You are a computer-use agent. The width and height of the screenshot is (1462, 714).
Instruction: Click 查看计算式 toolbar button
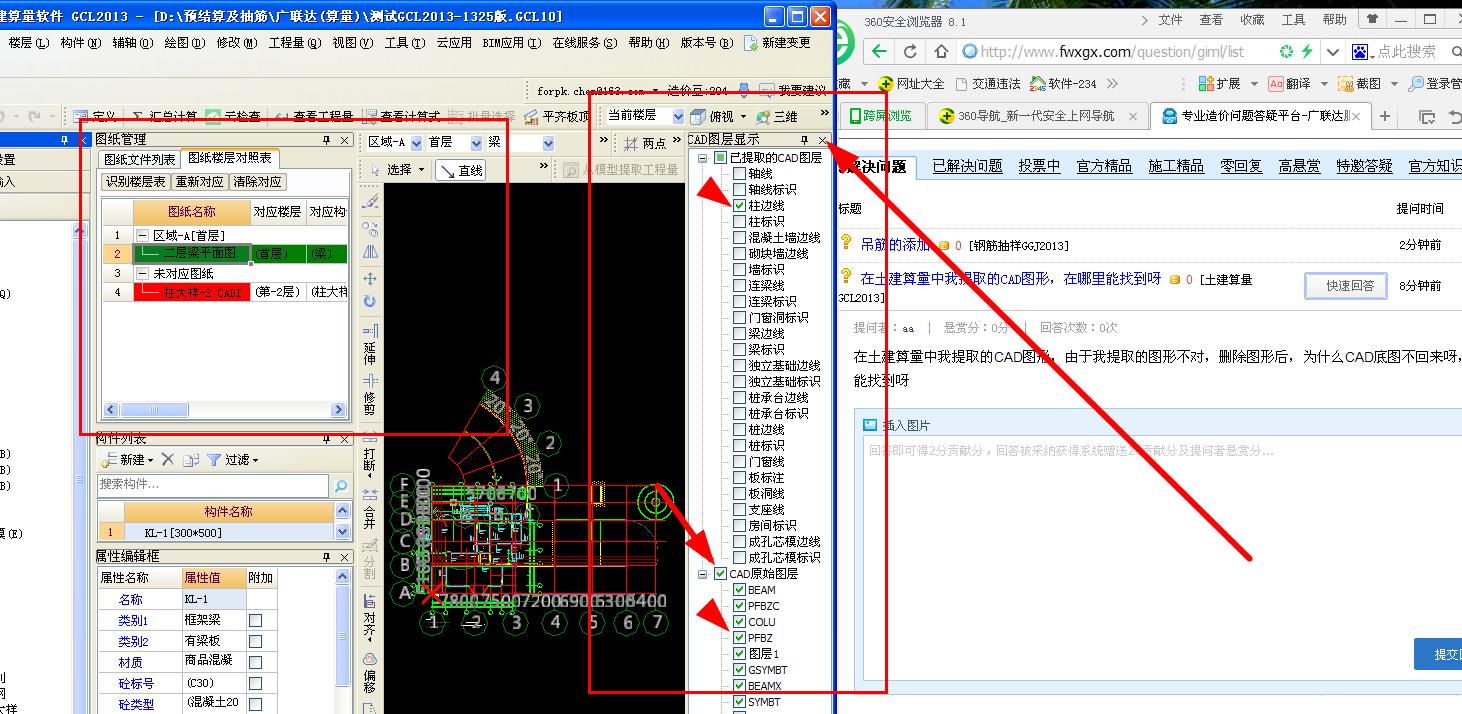coord(402,117)
